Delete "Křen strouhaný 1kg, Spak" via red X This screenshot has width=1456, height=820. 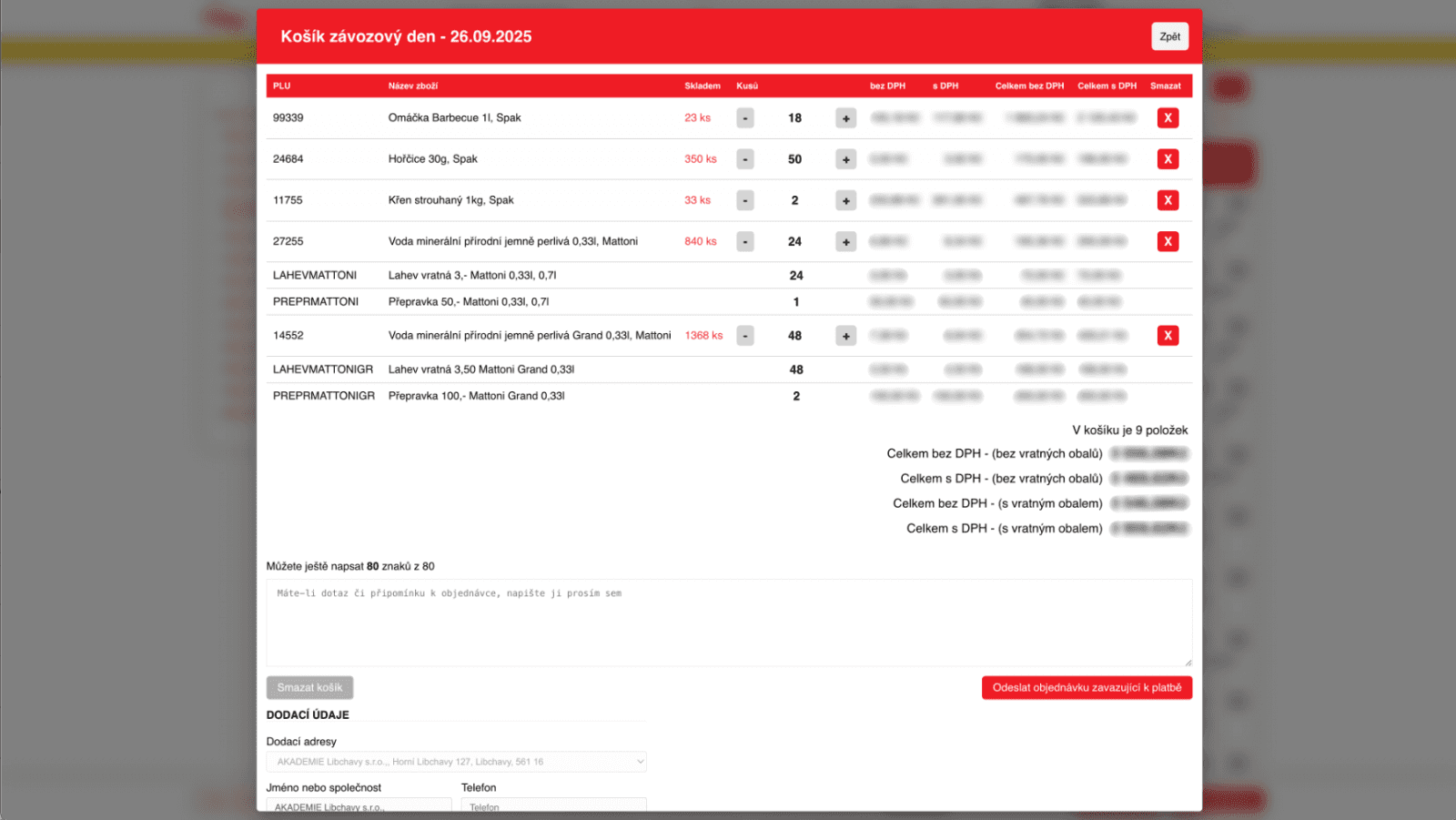coord(1168,199)
